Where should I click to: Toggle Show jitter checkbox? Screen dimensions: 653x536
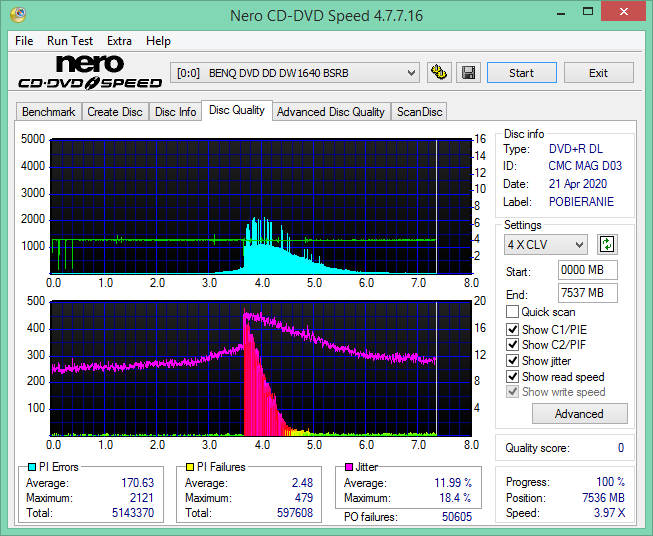tap(512, 361)
